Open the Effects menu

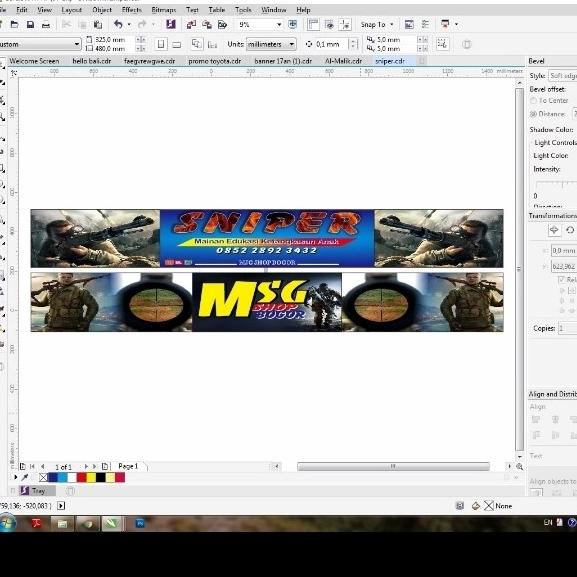coord(131,10)
